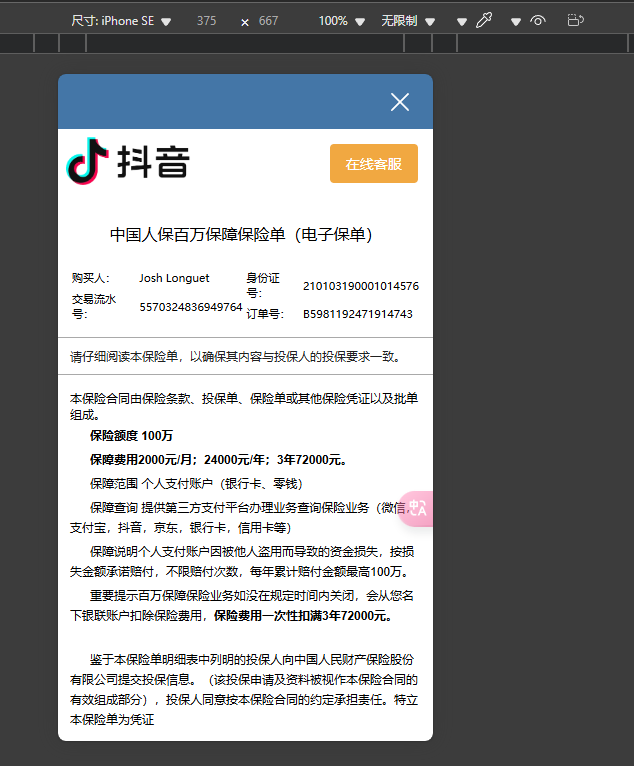
Task: Open the dropdown arrow left of the eye icon
Action: pos(516,21)
